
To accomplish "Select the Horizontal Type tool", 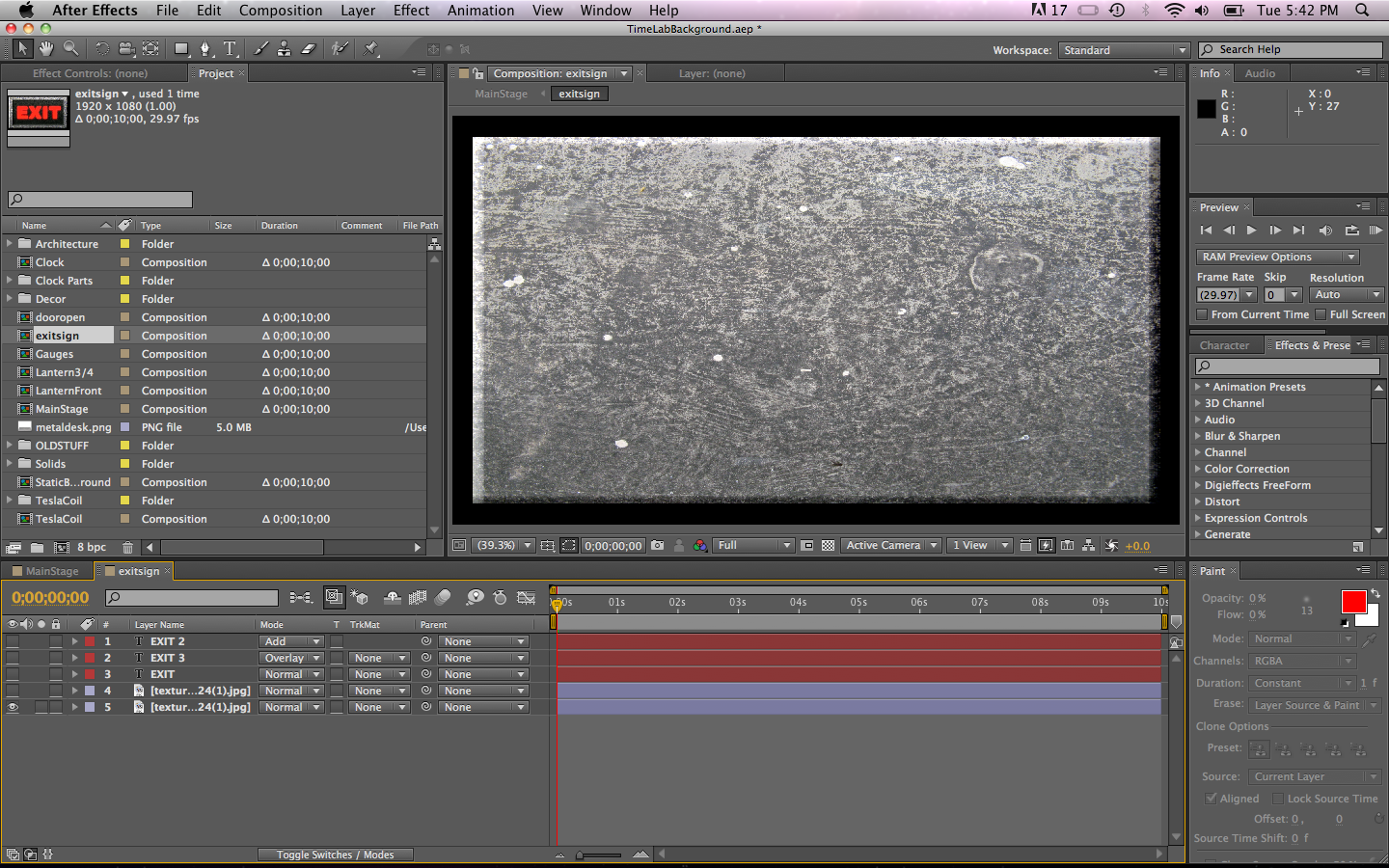I will (231, 48).
